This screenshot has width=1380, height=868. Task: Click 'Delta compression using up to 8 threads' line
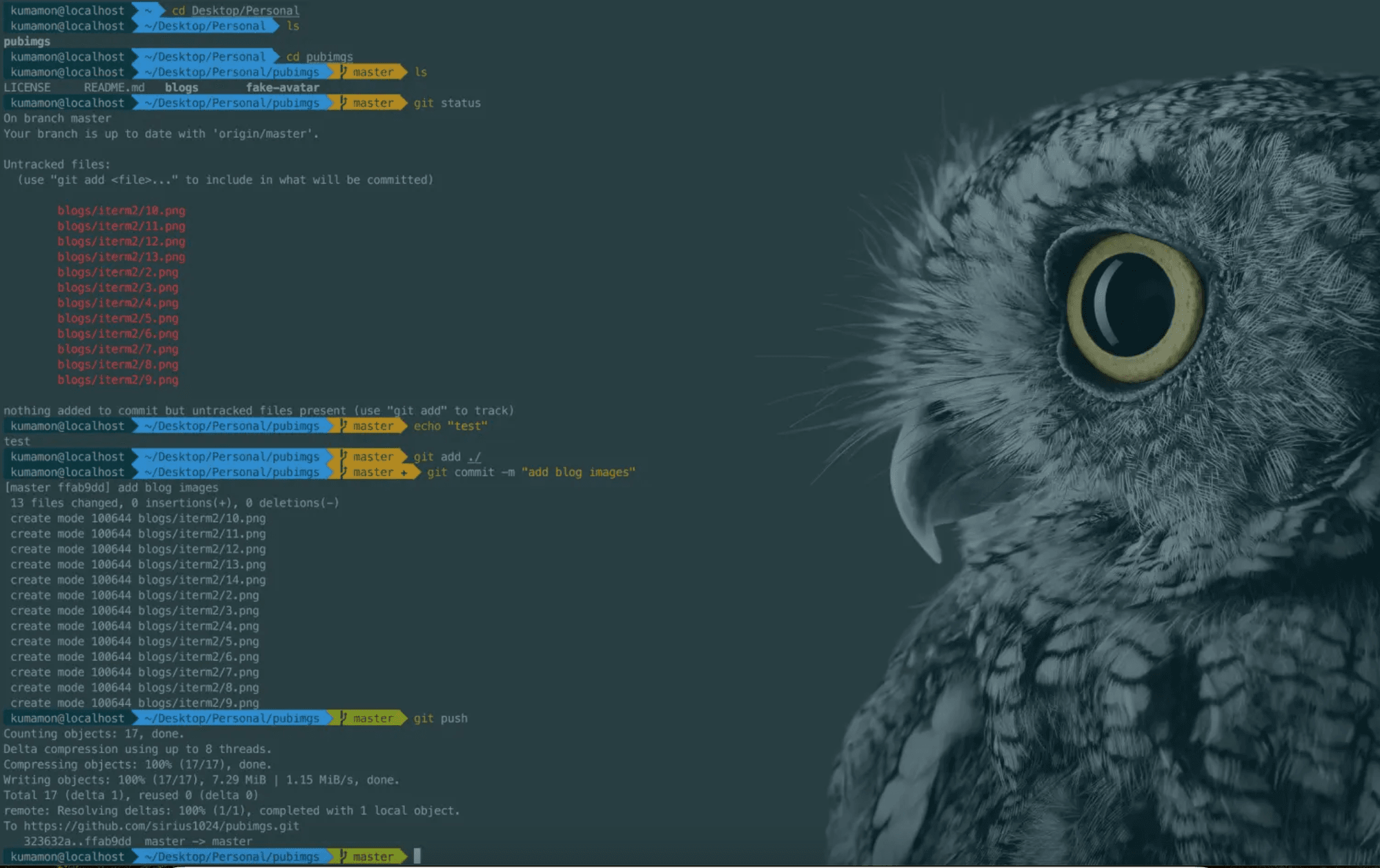(138, 749)
